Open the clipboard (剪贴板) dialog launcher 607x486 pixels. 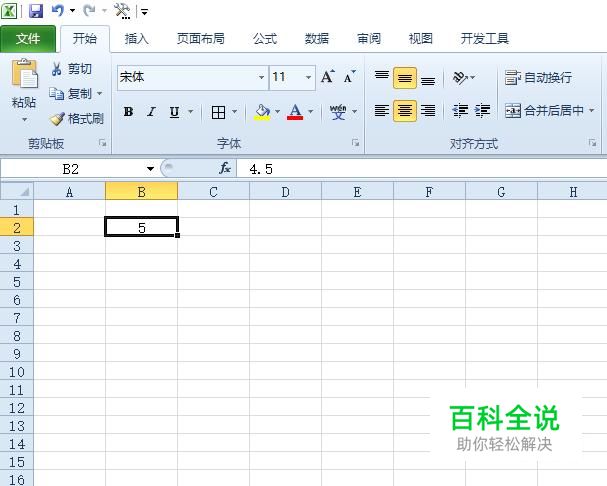pos(103,143)
